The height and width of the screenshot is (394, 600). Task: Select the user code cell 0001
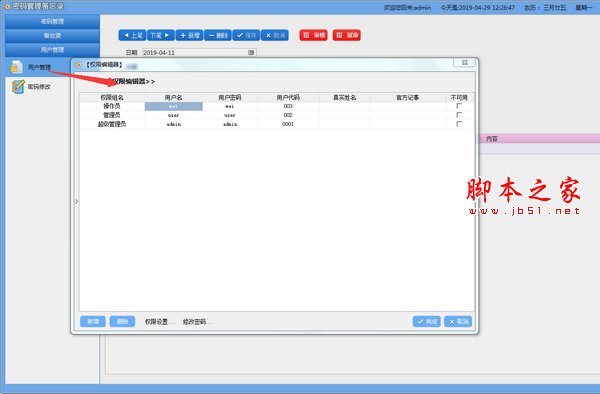(288, 124)
